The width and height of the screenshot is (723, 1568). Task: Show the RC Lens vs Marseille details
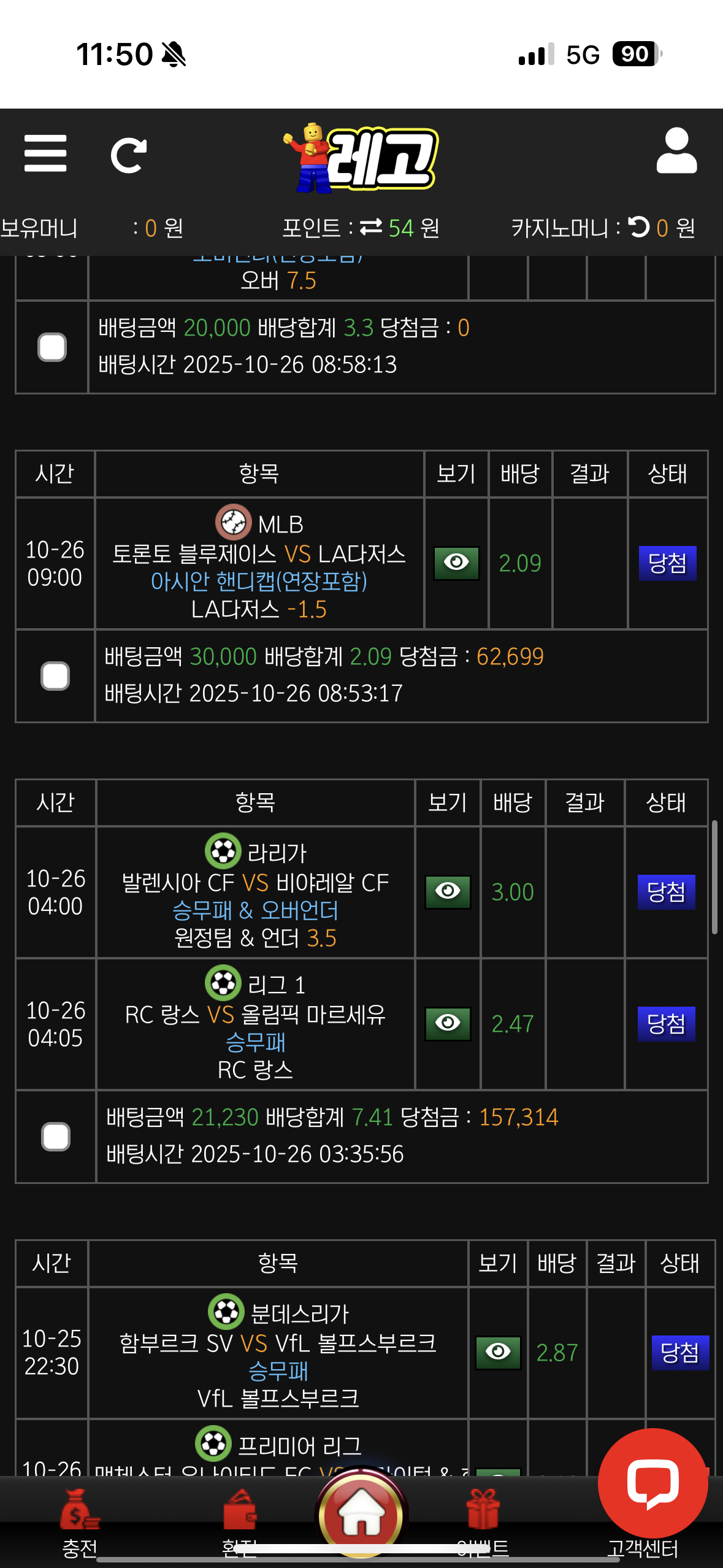[448, 1023]
